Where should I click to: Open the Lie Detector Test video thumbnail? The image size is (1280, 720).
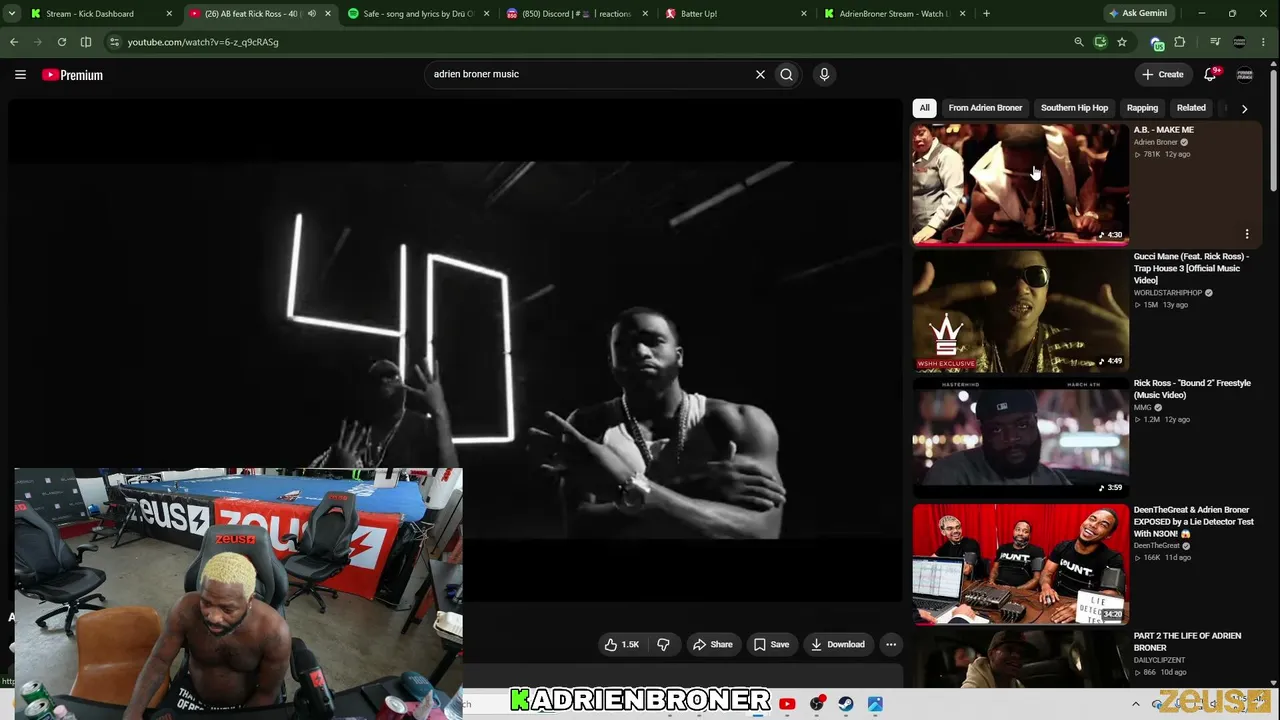1021,564
